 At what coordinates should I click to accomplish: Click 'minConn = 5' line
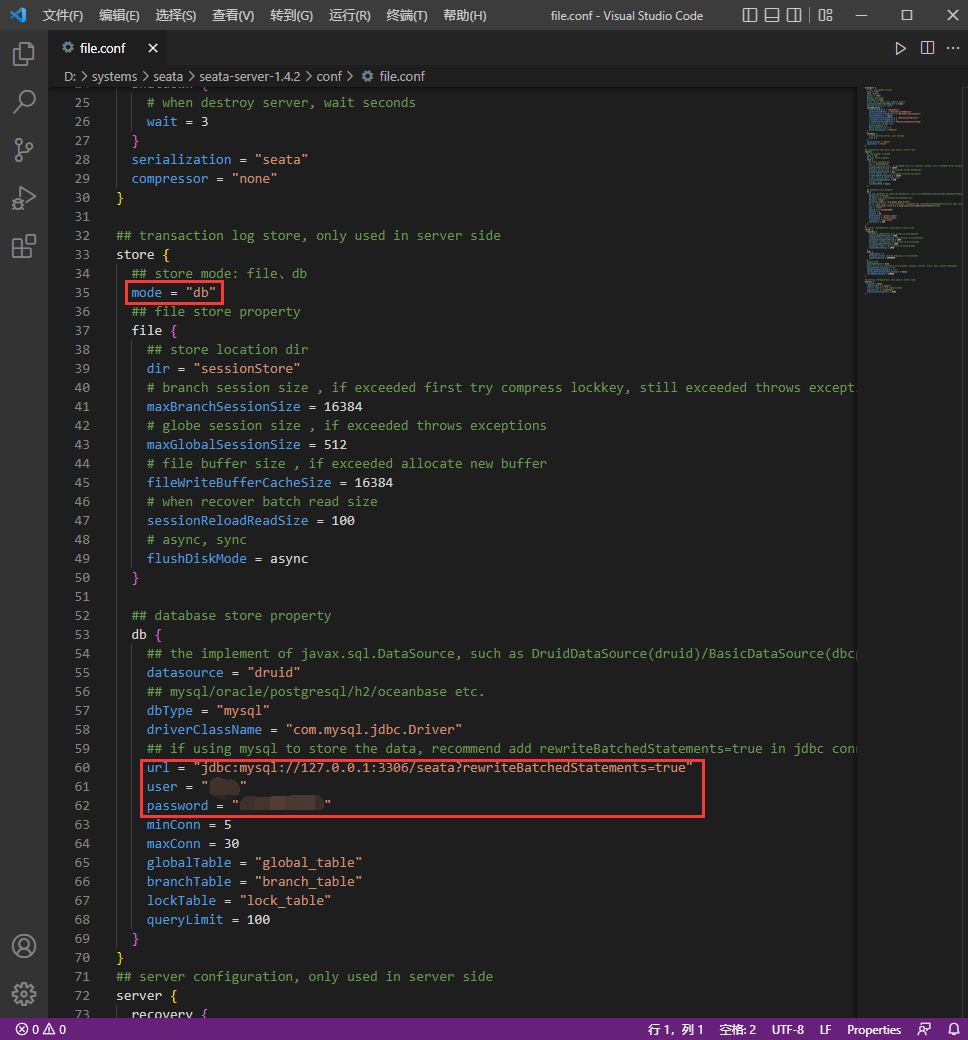click(189, 824)
